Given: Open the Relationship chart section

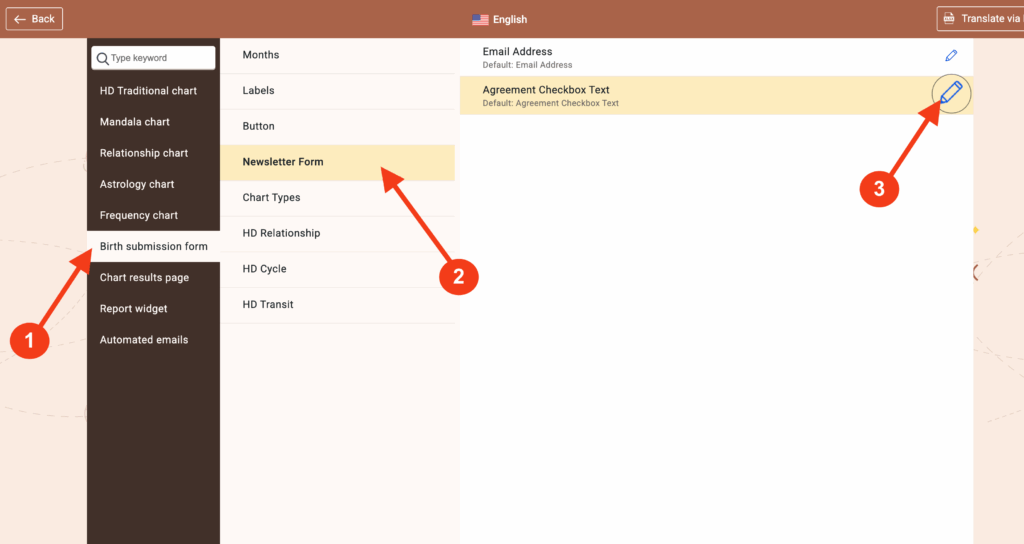Looking at the screenshot, I should coord(144,153).
